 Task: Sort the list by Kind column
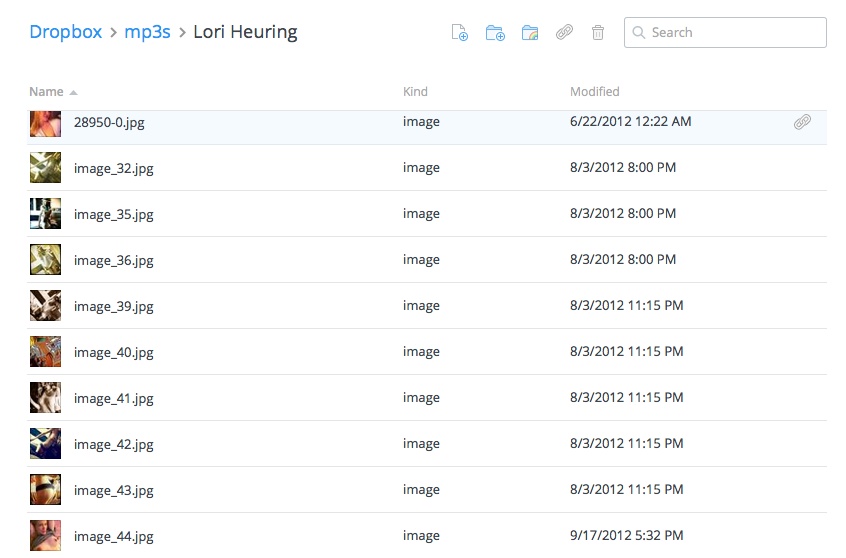click(415, 92)
